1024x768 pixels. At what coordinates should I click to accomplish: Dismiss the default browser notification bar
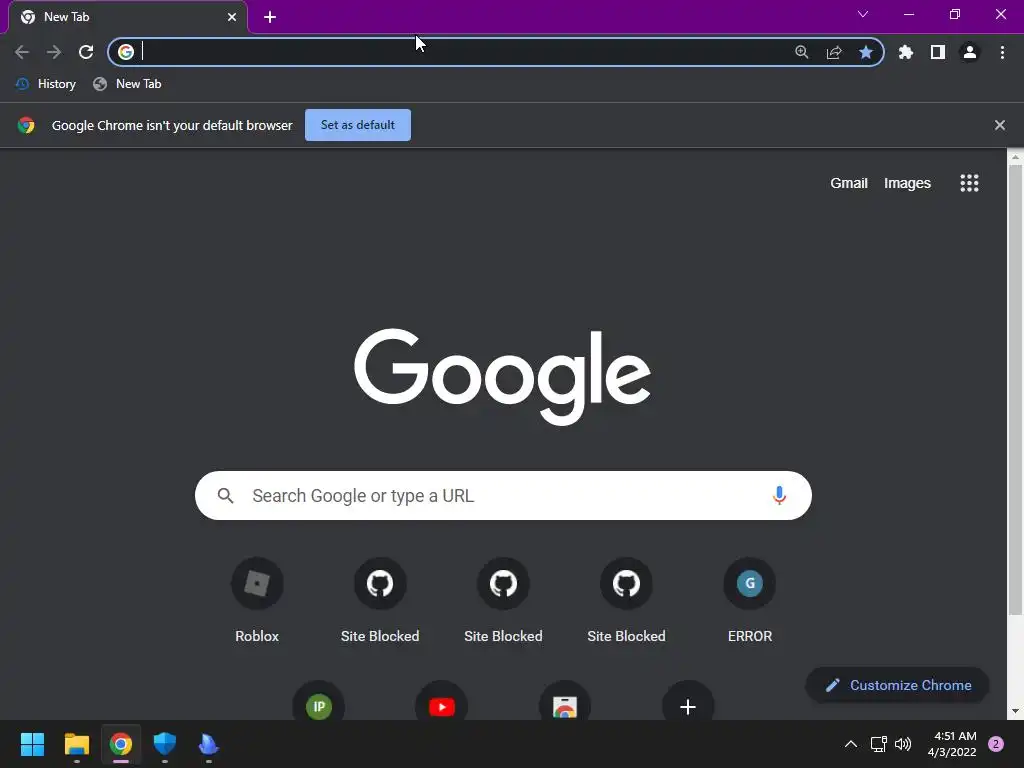coord(999,125)
